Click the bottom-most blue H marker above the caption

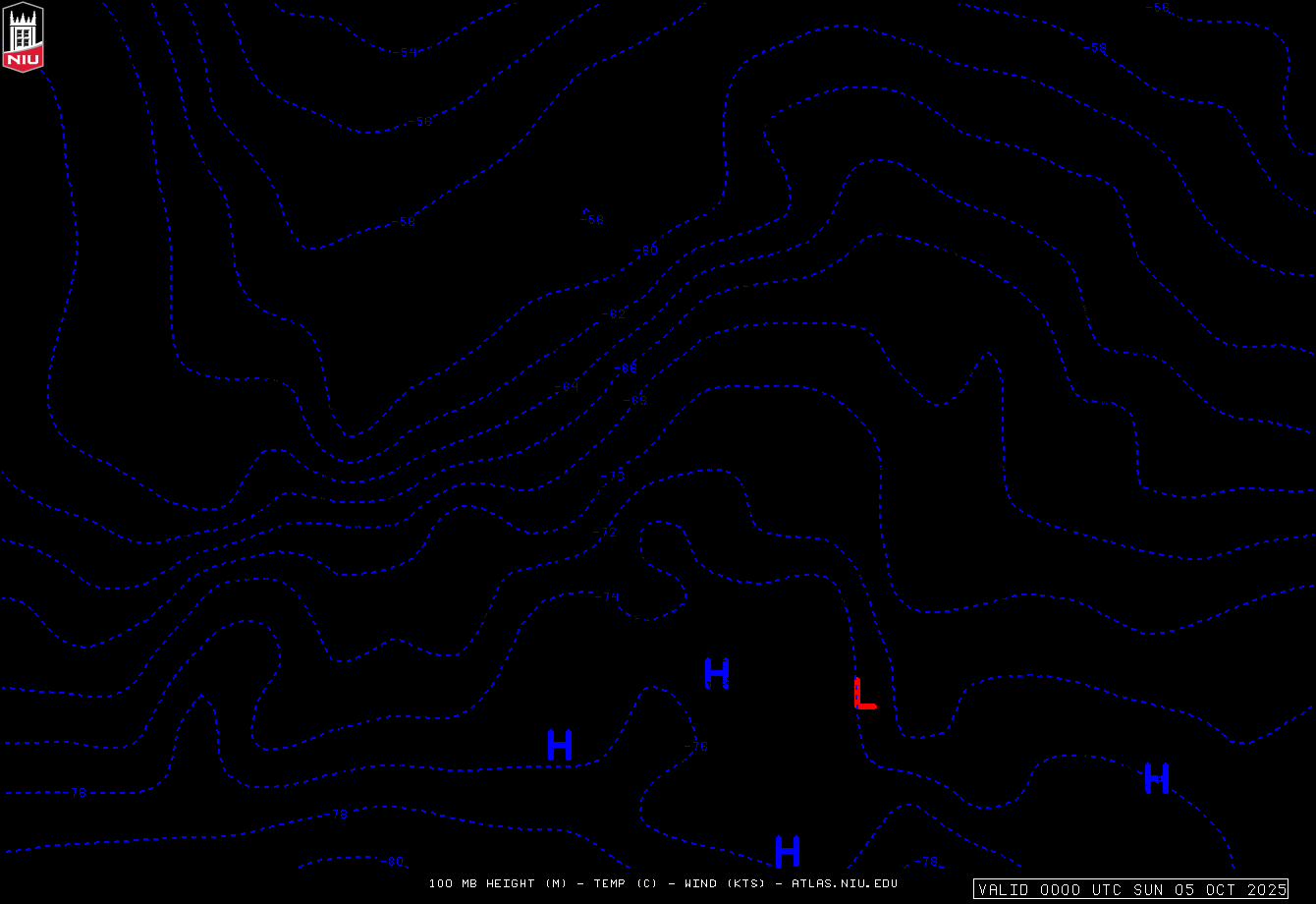787,851
